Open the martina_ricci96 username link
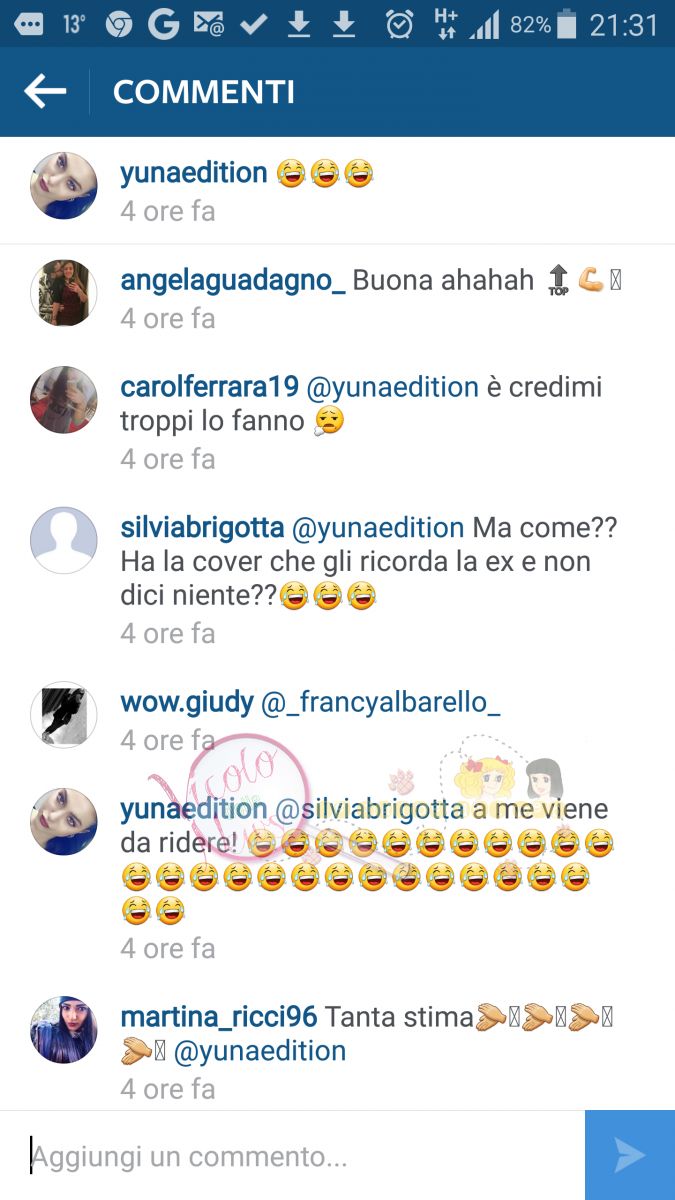This screenshot has width=675, height=1200. click(218, 1018)
